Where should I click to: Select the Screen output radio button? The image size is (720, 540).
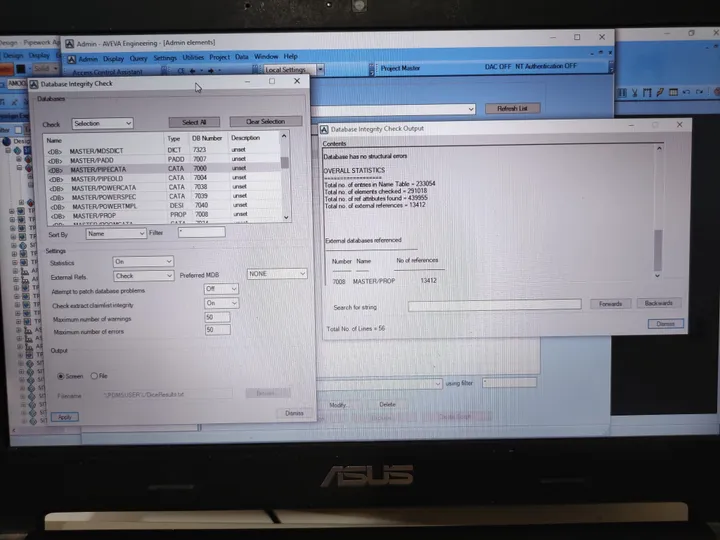tap(61, 376)
